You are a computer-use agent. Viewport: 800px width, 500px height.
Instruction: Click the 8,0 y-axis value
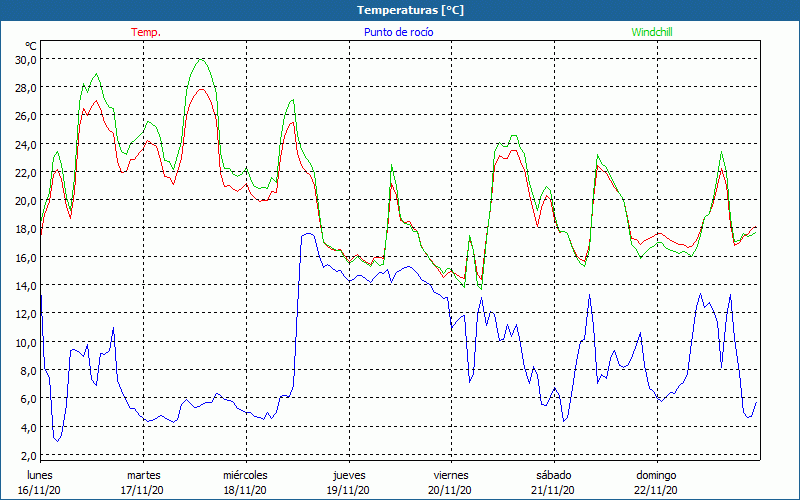28,370
